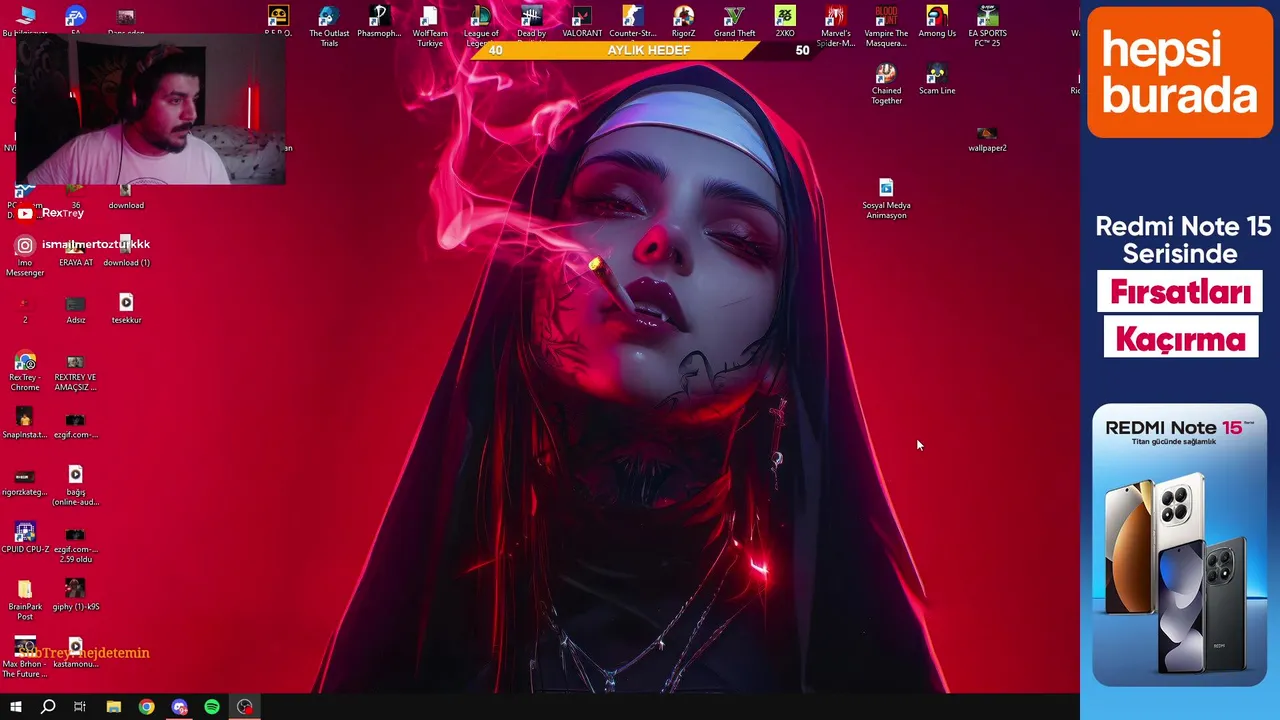The width and height of the screenshot is (1280, 720).
Task: Open the taskbar search magnifier
Action: [x=48, y=707]
